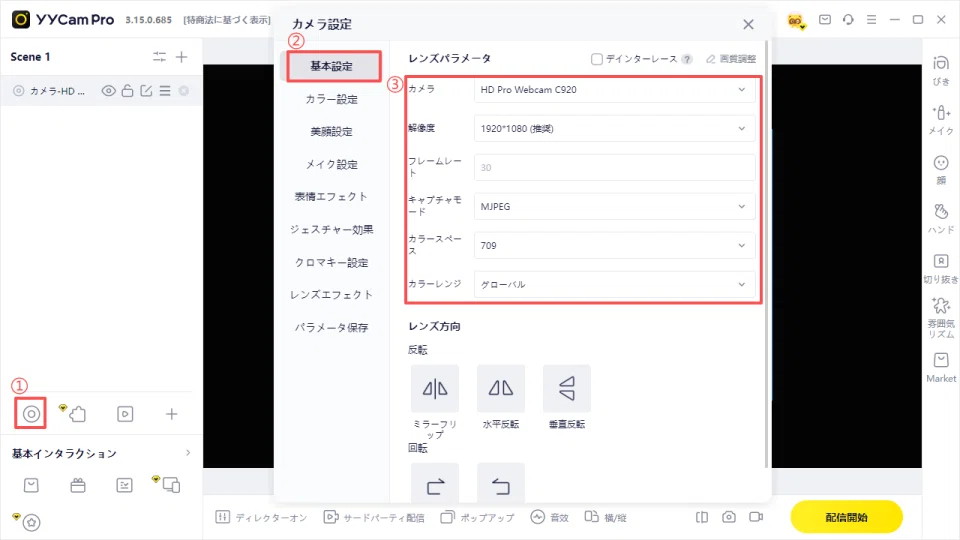Toggle split compare view icon in bottom bar
This screenshot has height=540, width=960.
pyautogui.click(x=702, y=517)
